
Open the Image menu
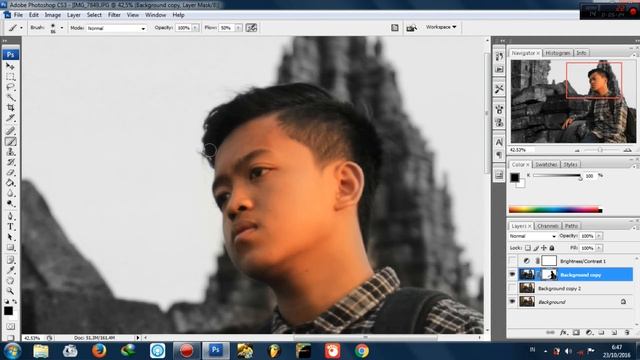pos(53,15)
